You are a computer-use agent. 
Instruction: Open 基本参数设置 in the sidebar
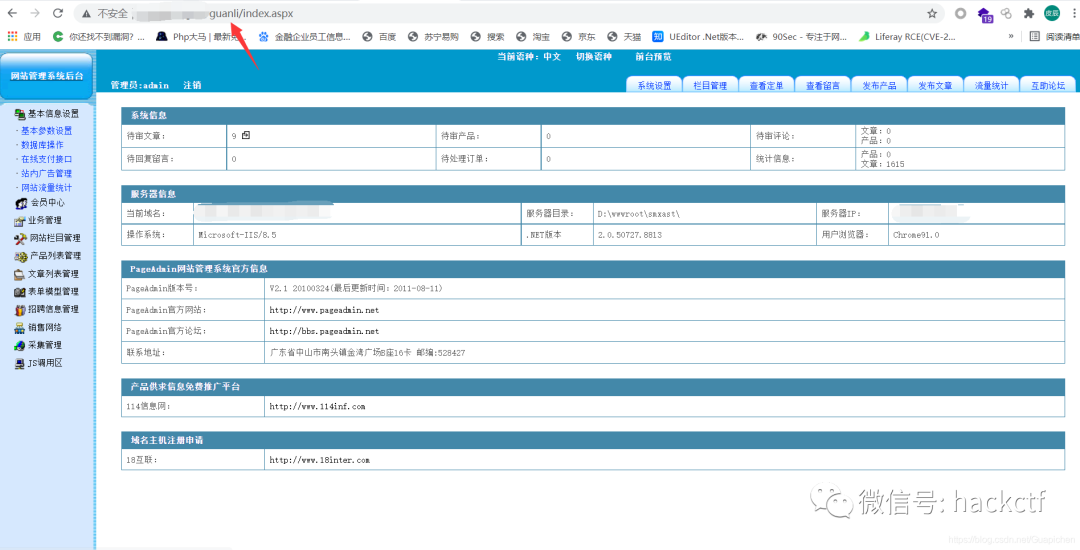click(46, 131)
